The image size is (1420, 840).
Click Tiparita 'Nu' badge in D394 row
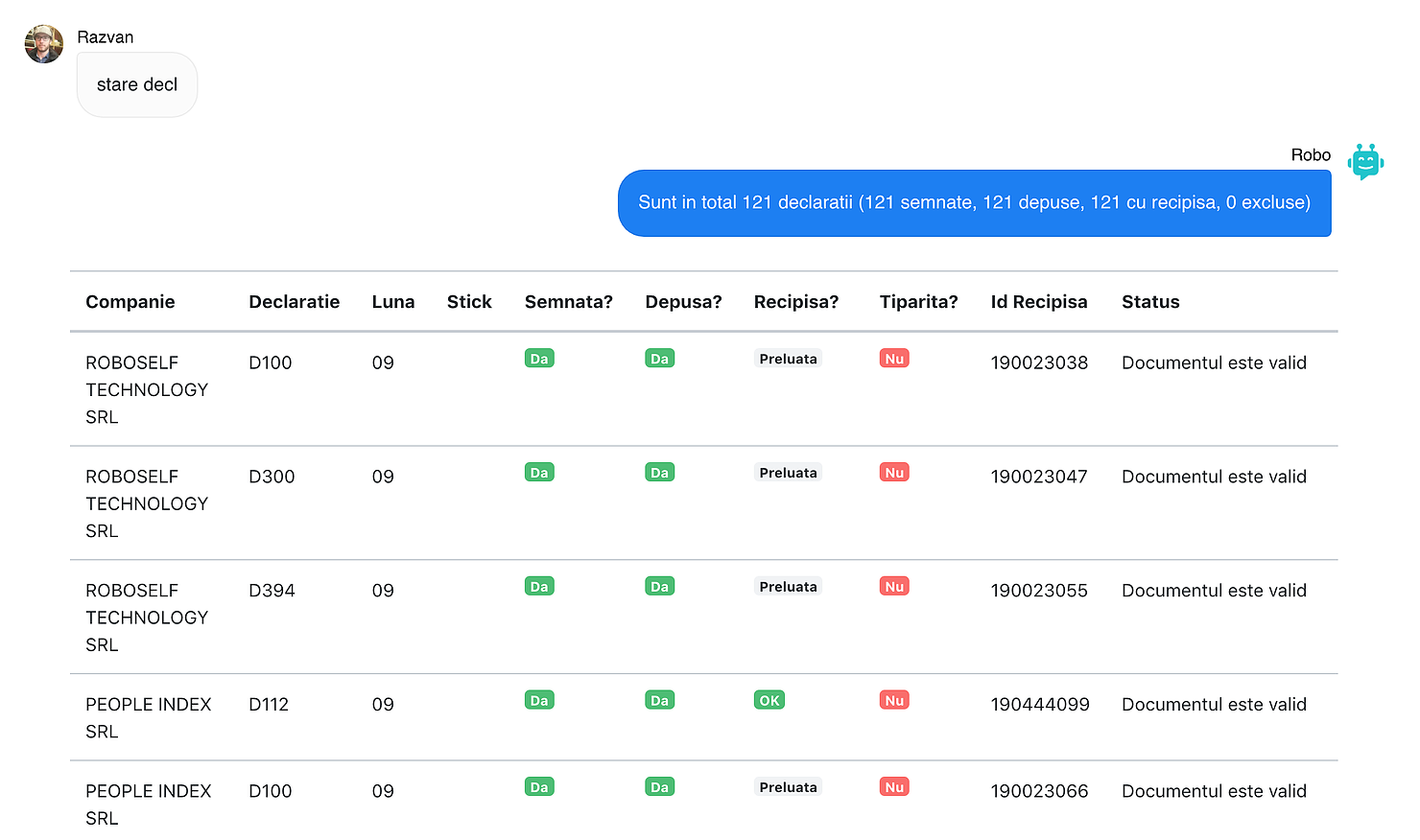[x=894, y=587]
